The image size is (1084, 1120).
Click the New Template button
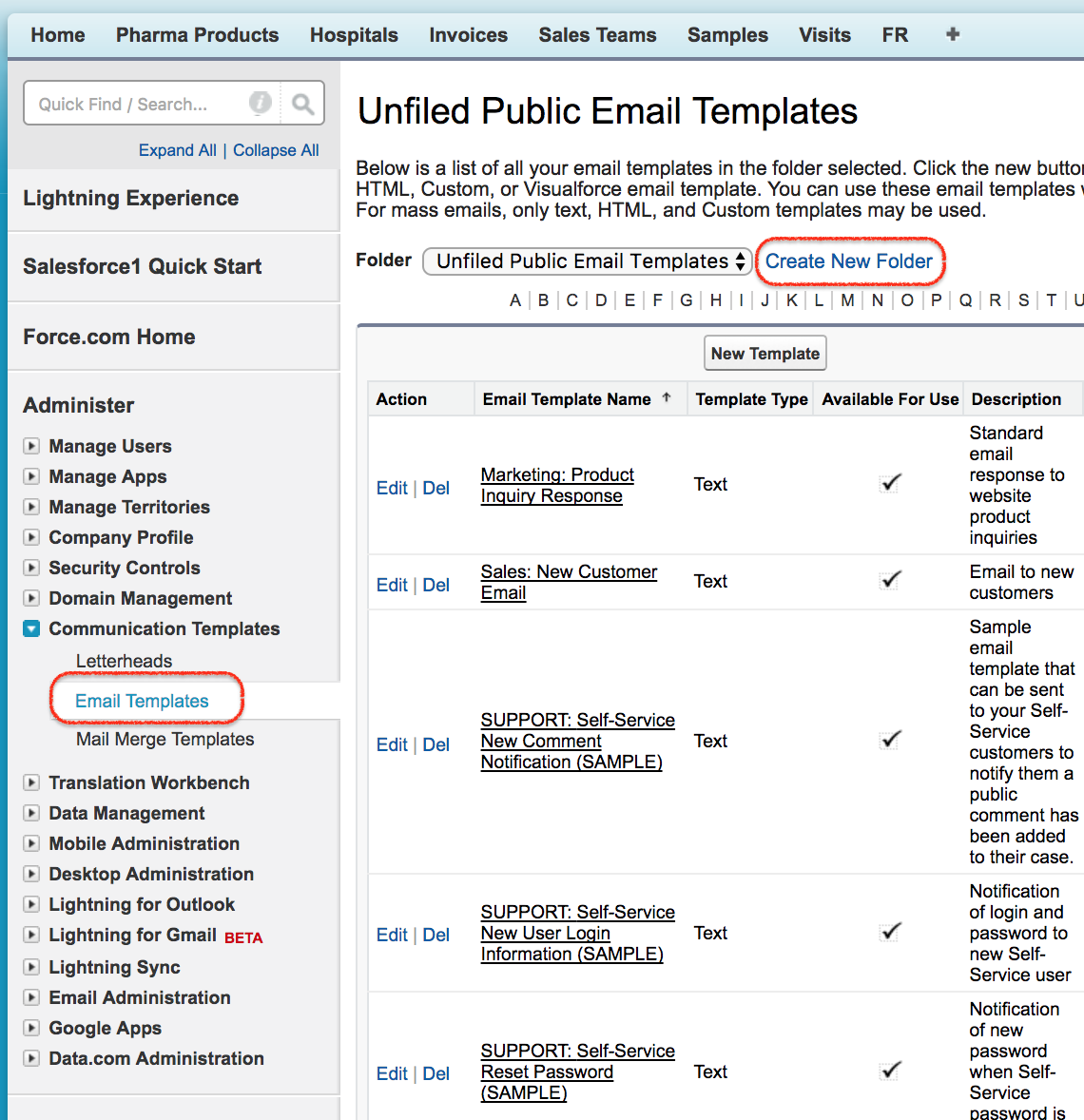pyautogui.click(x=765, y=353)
